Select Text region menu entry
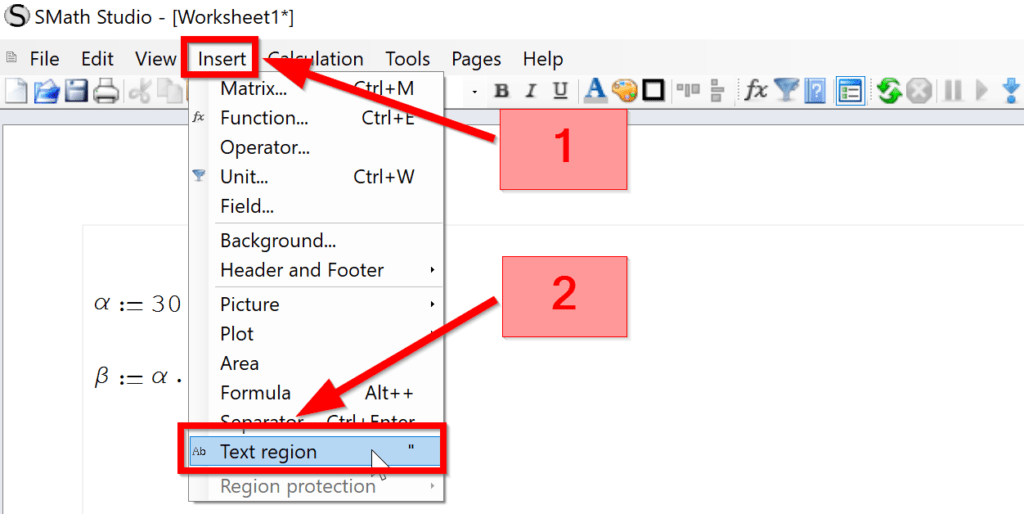The image size is (1024, 514). 315,452
